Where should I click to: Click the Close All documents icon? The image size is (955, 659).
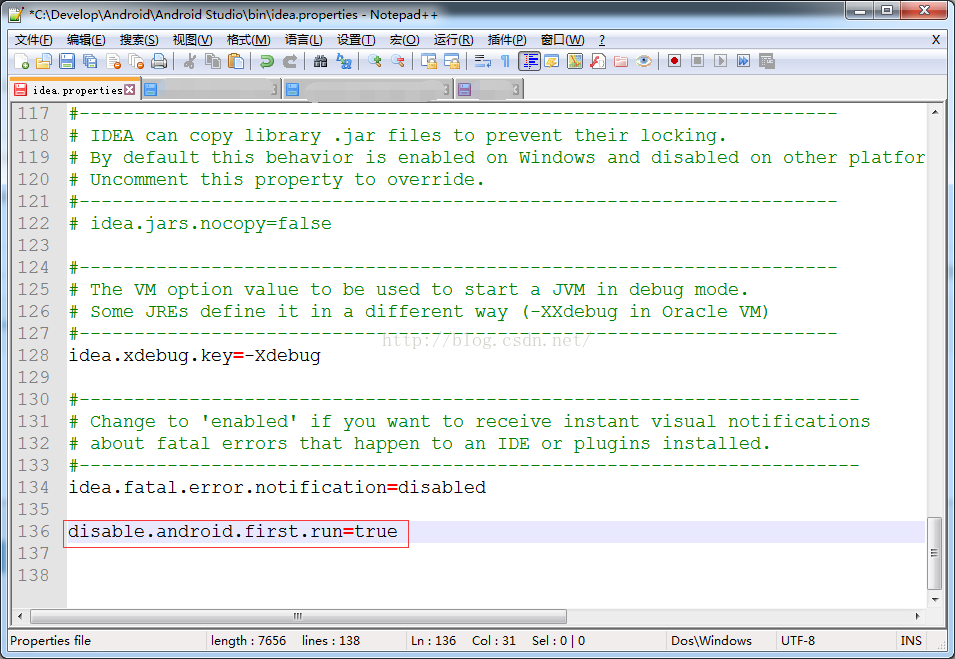[136, 62]
